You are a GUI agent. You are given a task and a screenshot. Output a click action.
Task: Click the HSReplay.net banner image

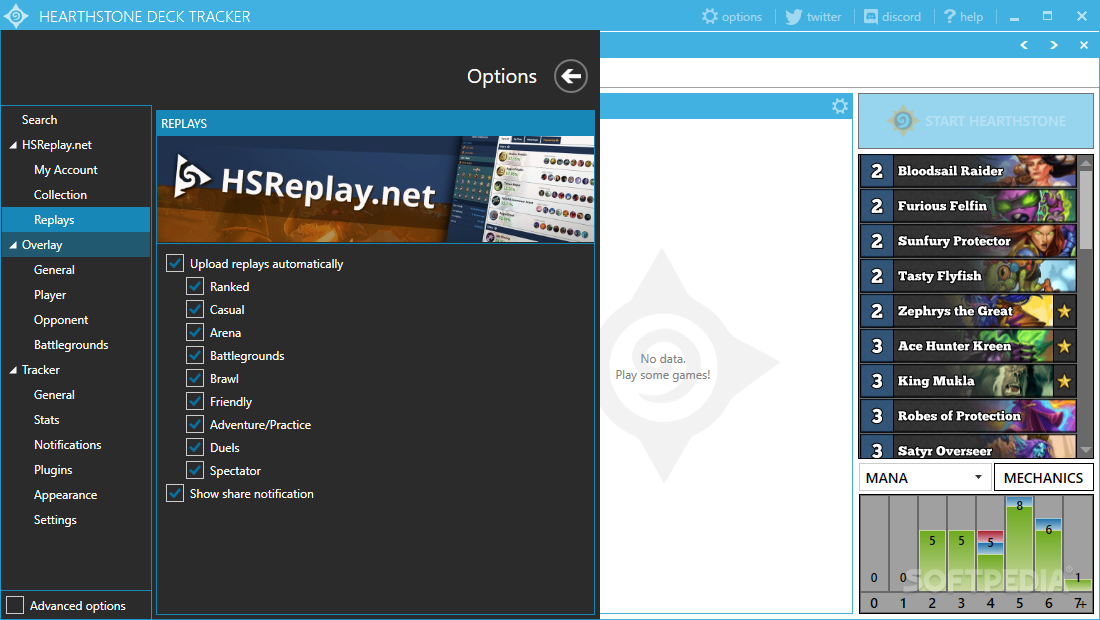click(x=375, y=189)
